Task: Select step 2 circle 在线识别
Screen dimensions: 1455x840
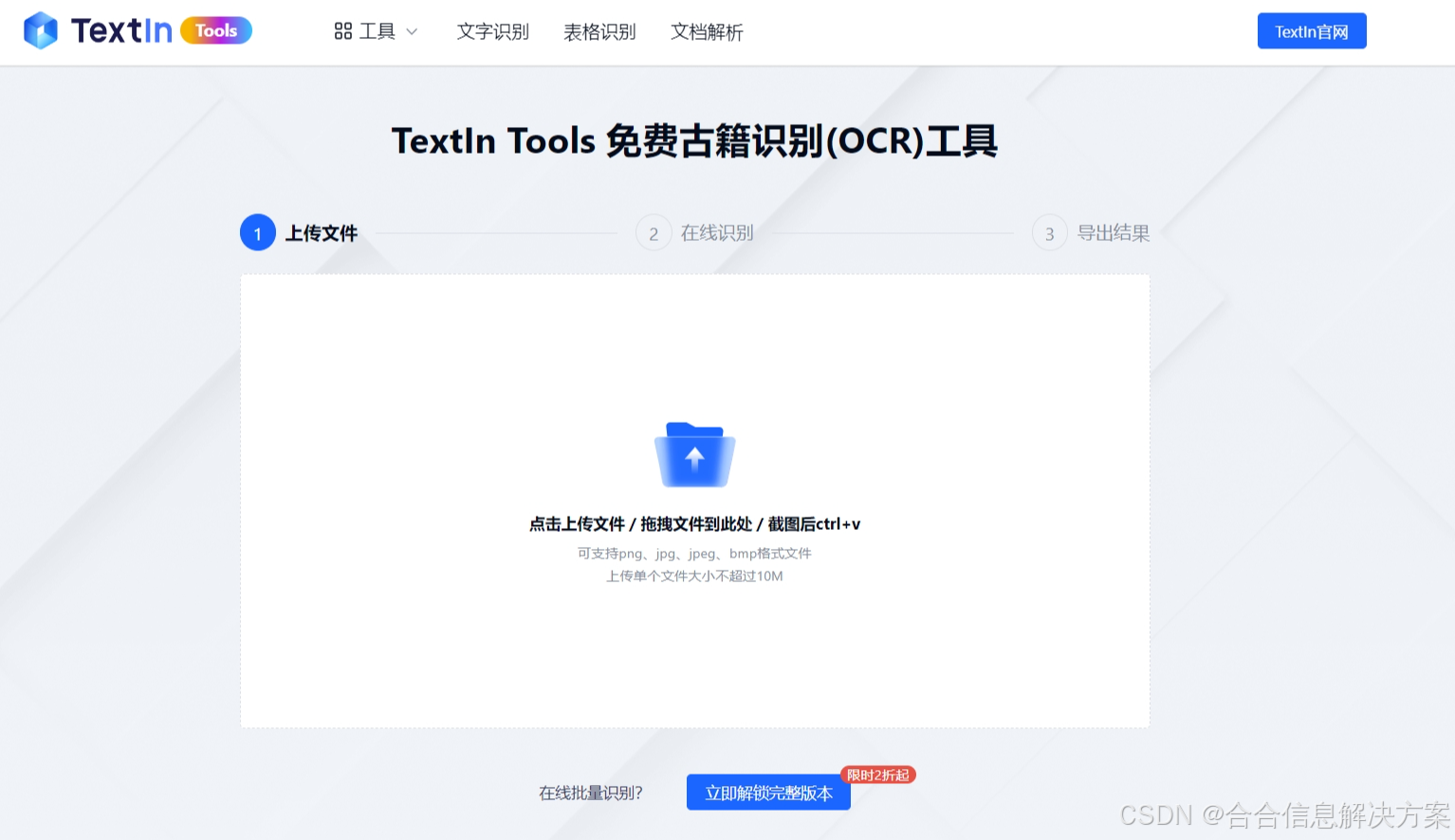Action: (x=654, y=233)
